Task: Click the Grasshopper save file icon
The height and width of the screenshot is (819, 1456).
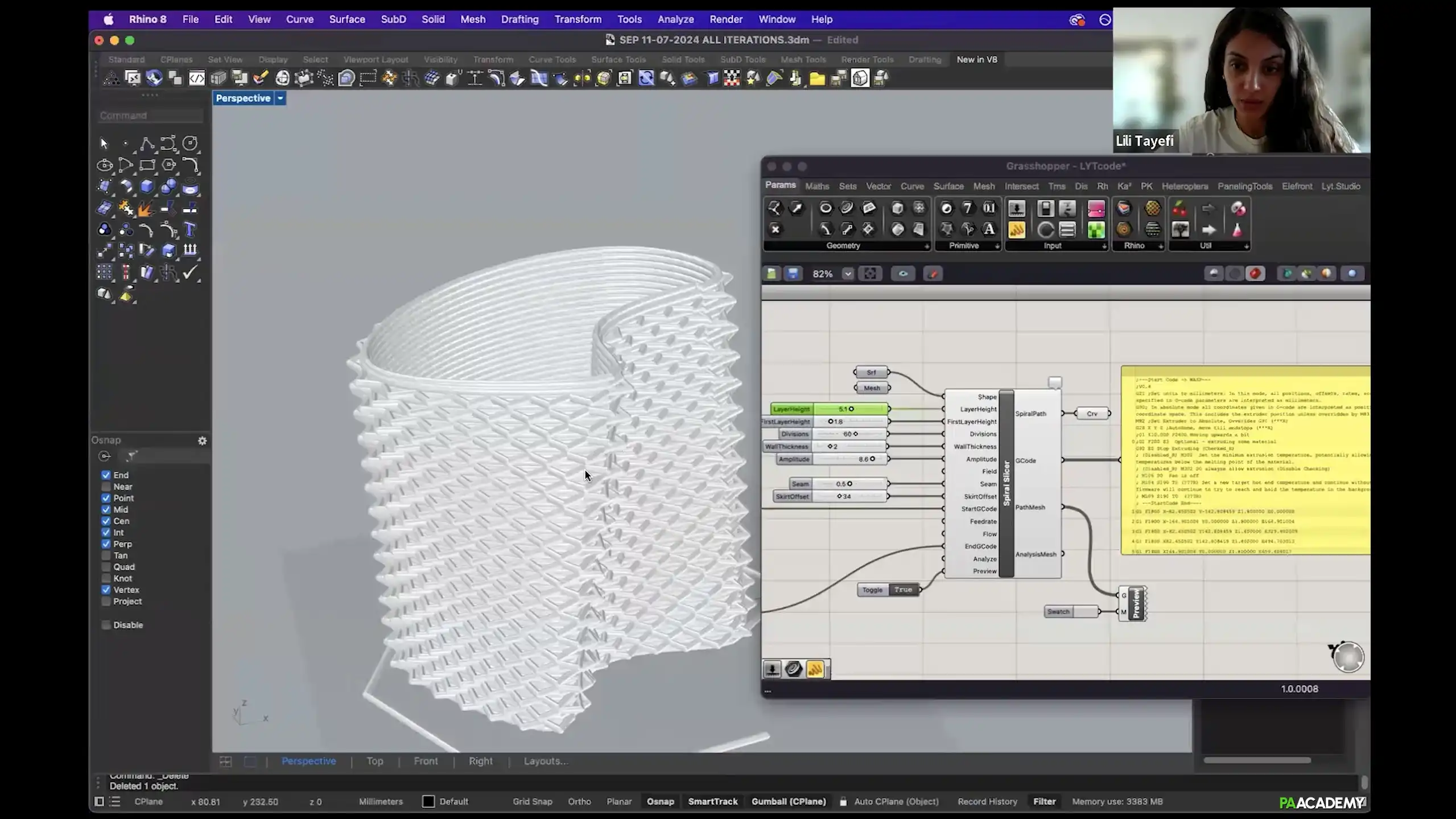Action: 793,274
